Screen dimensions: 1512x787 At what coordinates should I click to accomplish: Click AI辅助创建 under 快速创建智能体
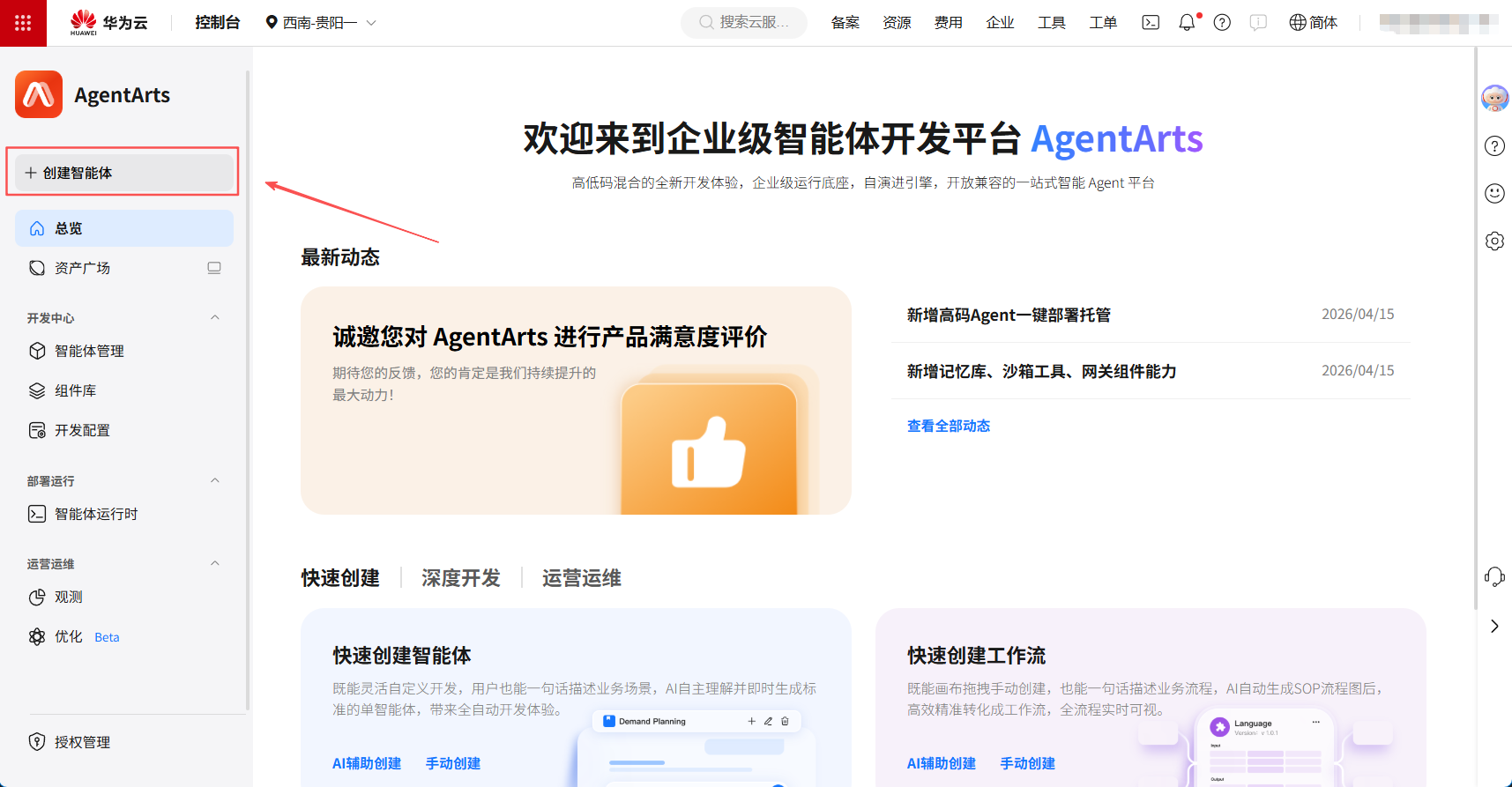tap(367, 763)
